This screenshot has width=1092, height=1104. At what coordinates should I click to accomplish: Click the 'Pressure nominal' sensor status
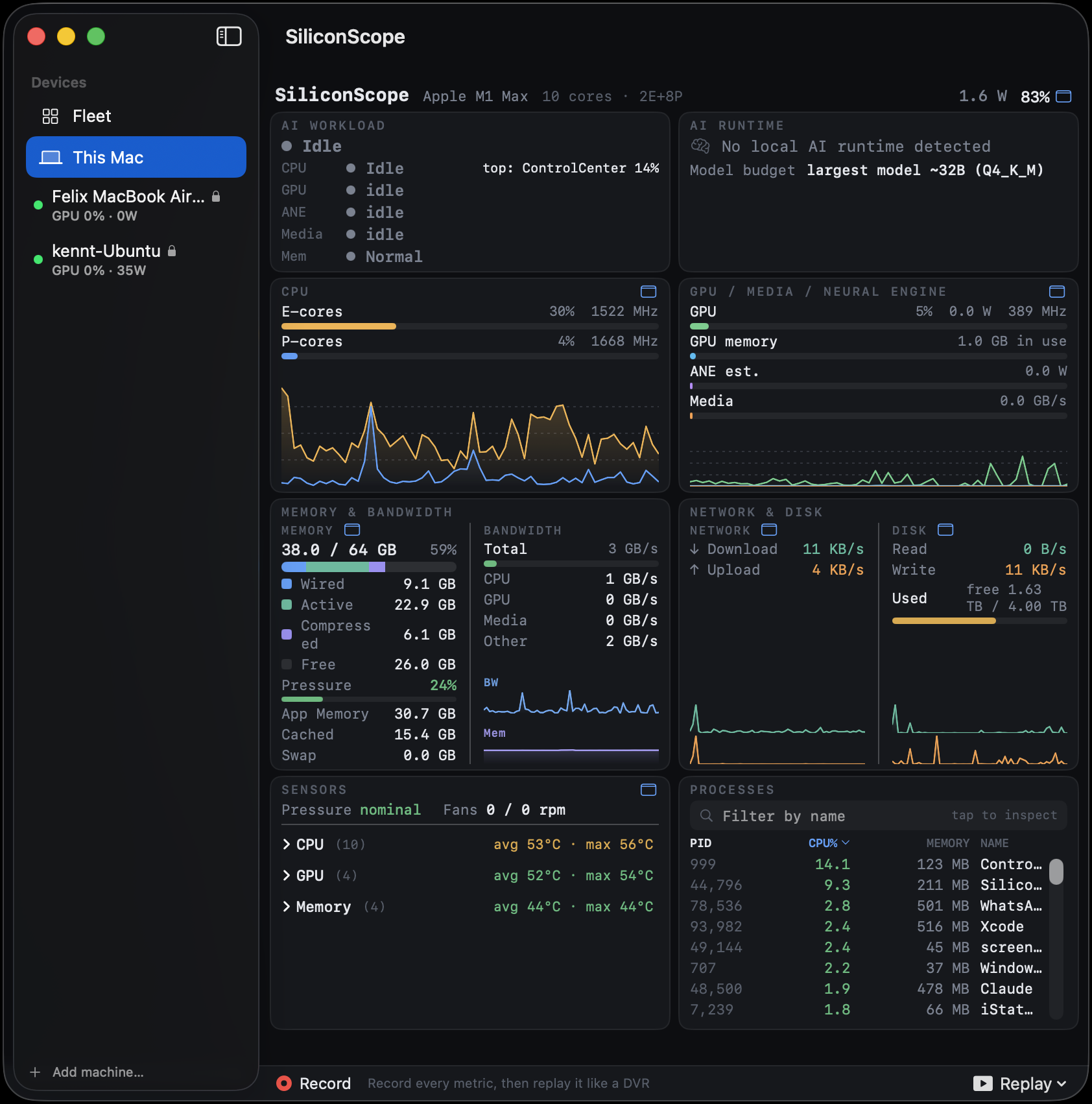[351, 810]
